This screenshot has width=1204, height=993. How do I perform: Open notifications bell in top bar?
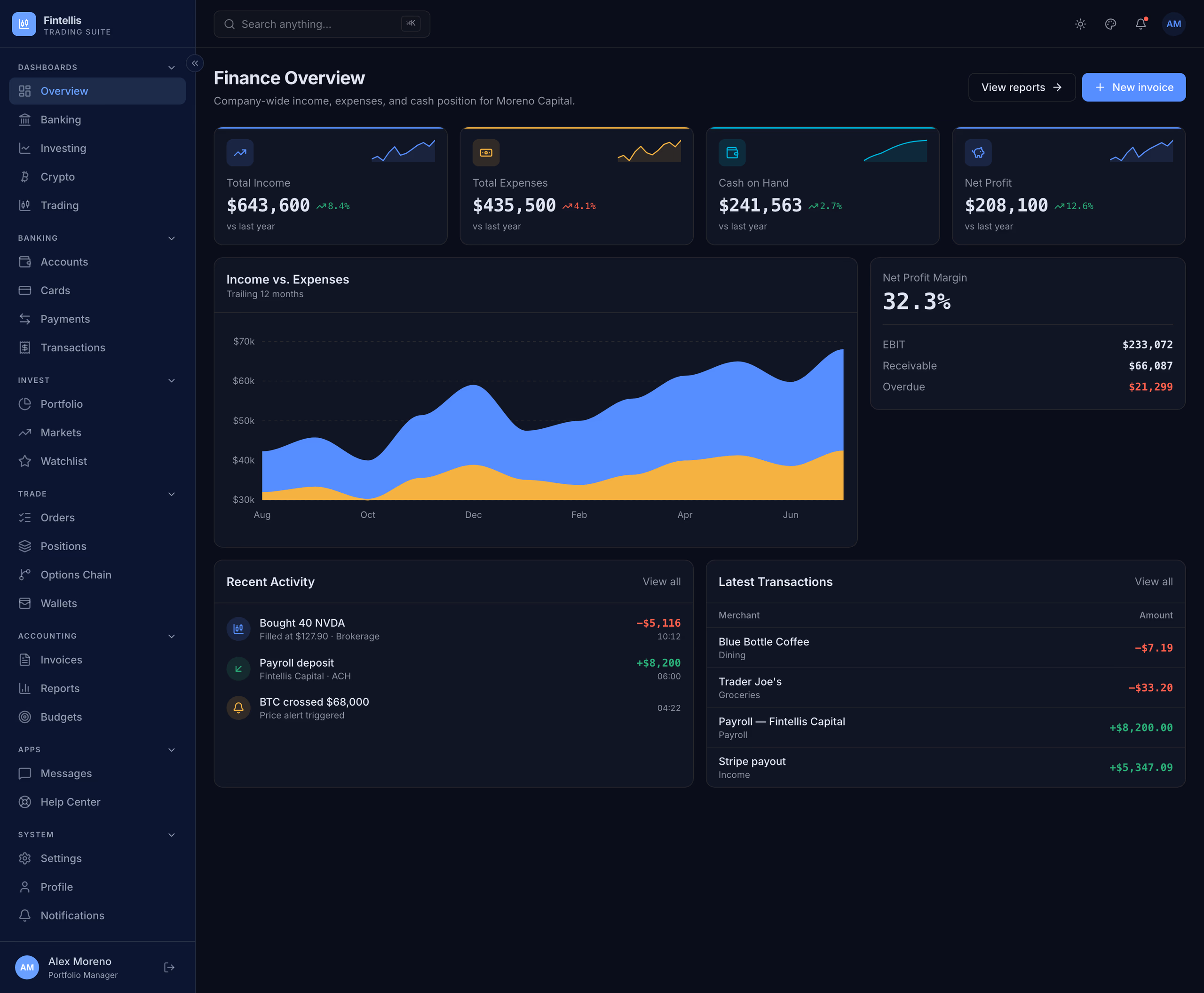pos(1141,24)
